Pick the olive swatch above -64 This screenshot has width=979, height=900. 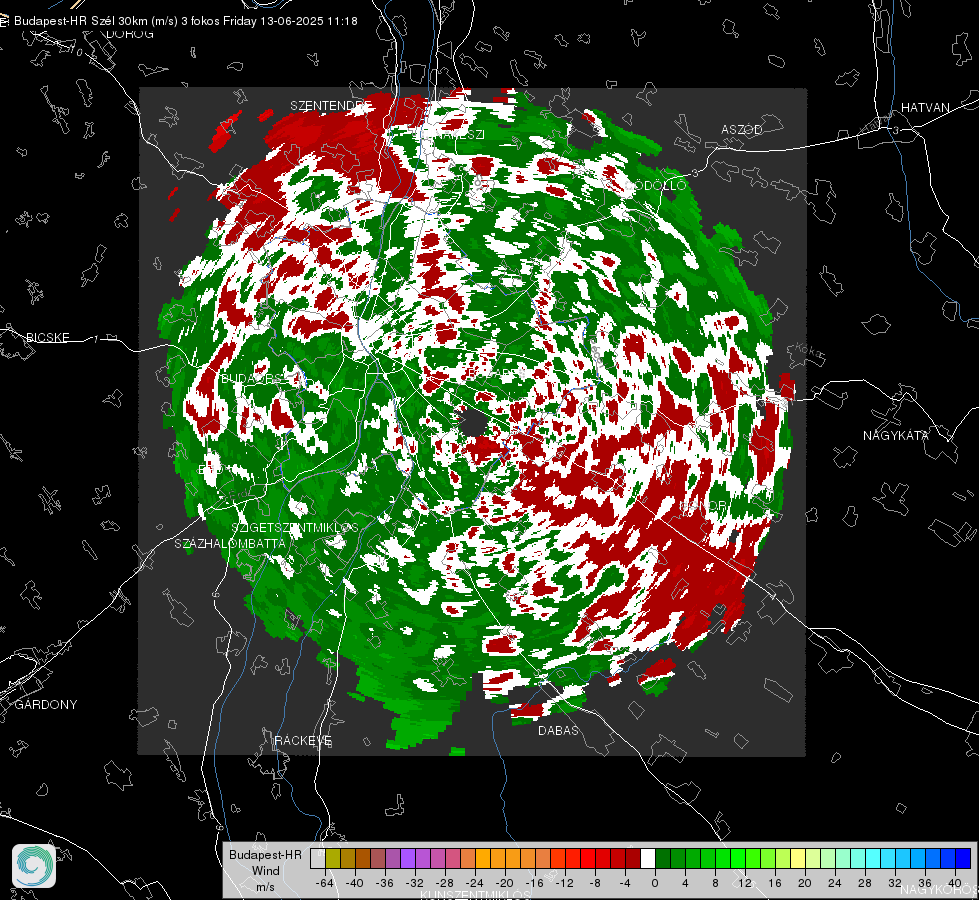(x=333, y=858)
